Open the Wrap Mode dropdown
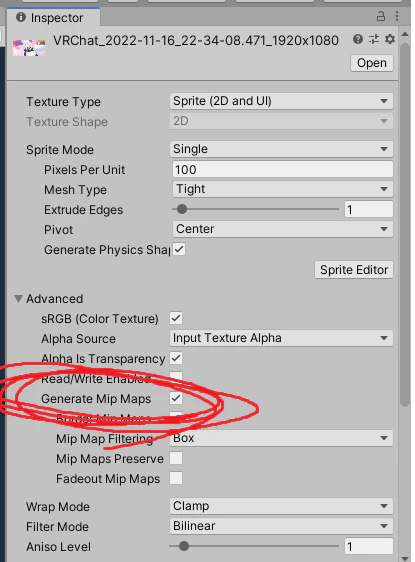 tap(281, 506)
